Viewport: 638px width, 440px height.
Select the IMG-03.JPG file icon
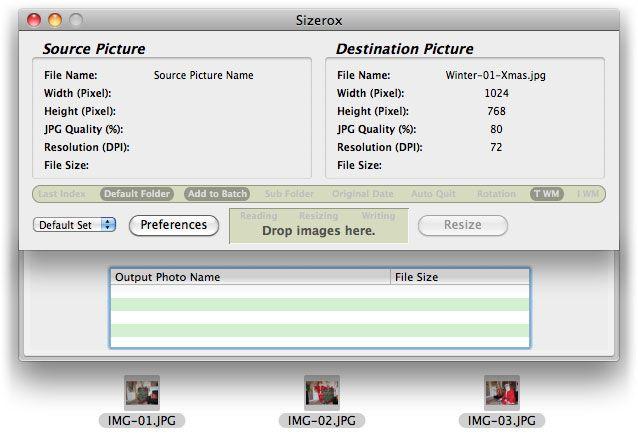[x=501, y=391]
